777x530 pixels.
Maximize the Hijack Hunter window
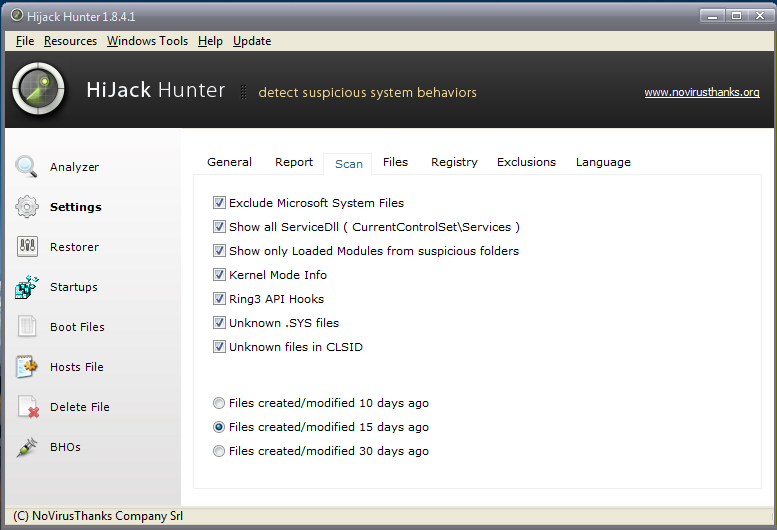[736, 16]
